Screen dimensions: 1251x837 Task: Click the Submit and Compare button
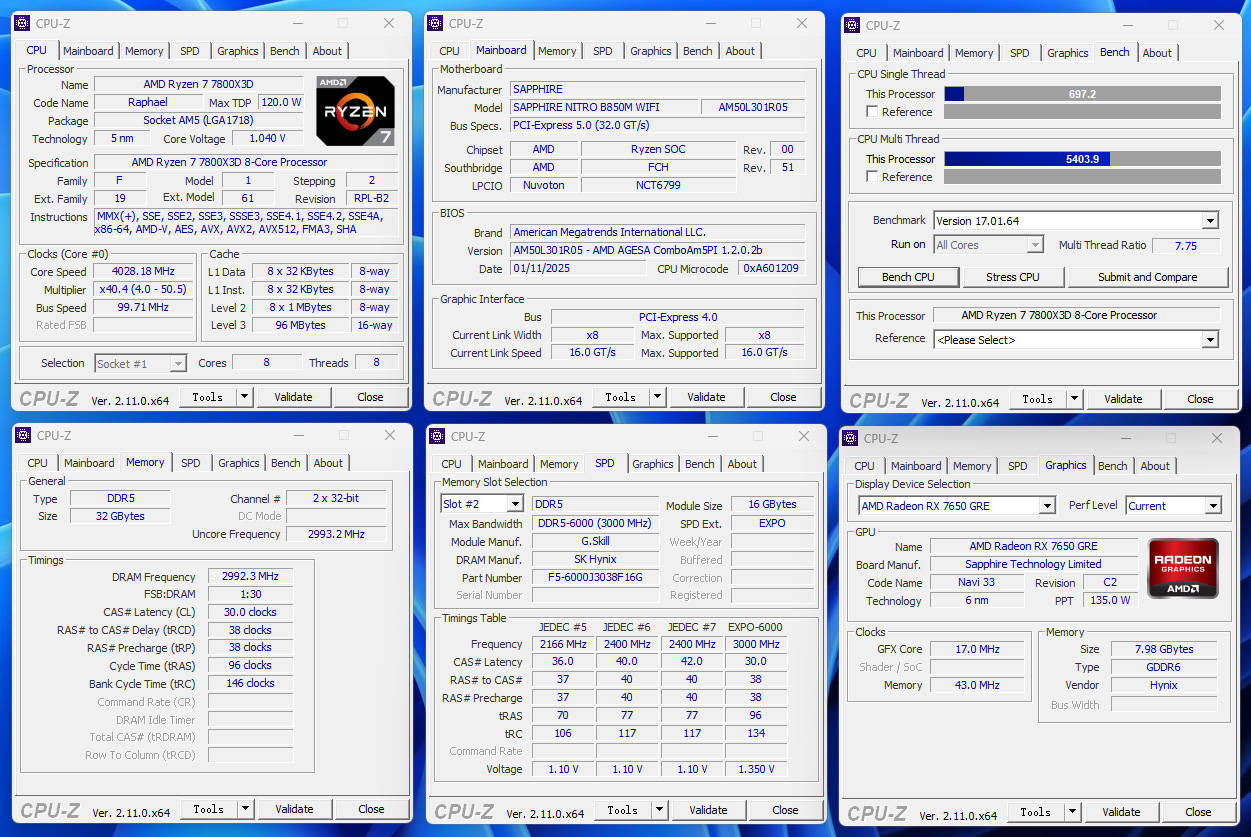(x=1147, y=277)
